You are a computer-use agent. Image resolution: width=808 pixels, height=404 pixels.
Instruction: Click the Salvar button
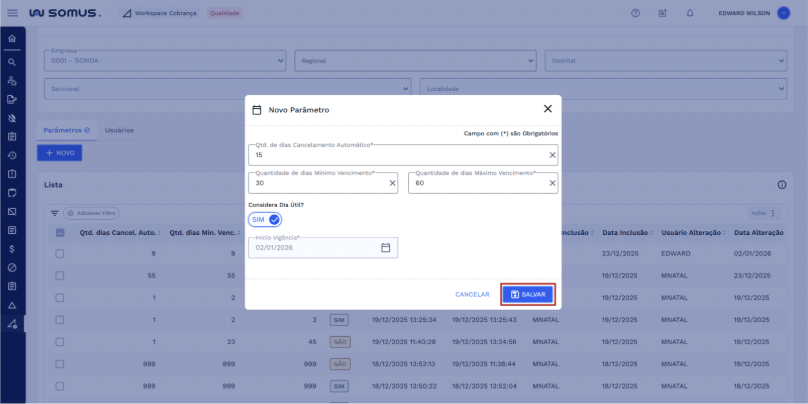click(527, 294)
